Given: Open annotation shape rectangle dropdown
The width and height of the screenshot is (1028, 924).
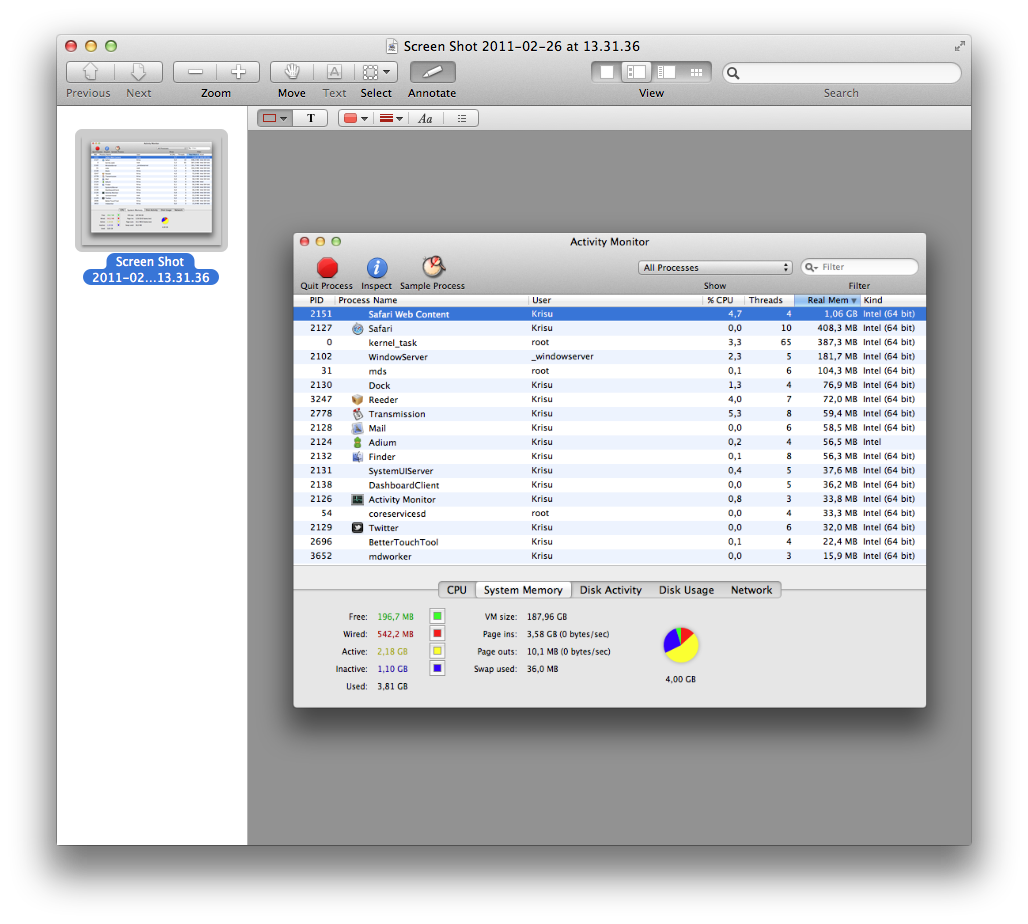Looking at the screenshot, I should 275,118.
